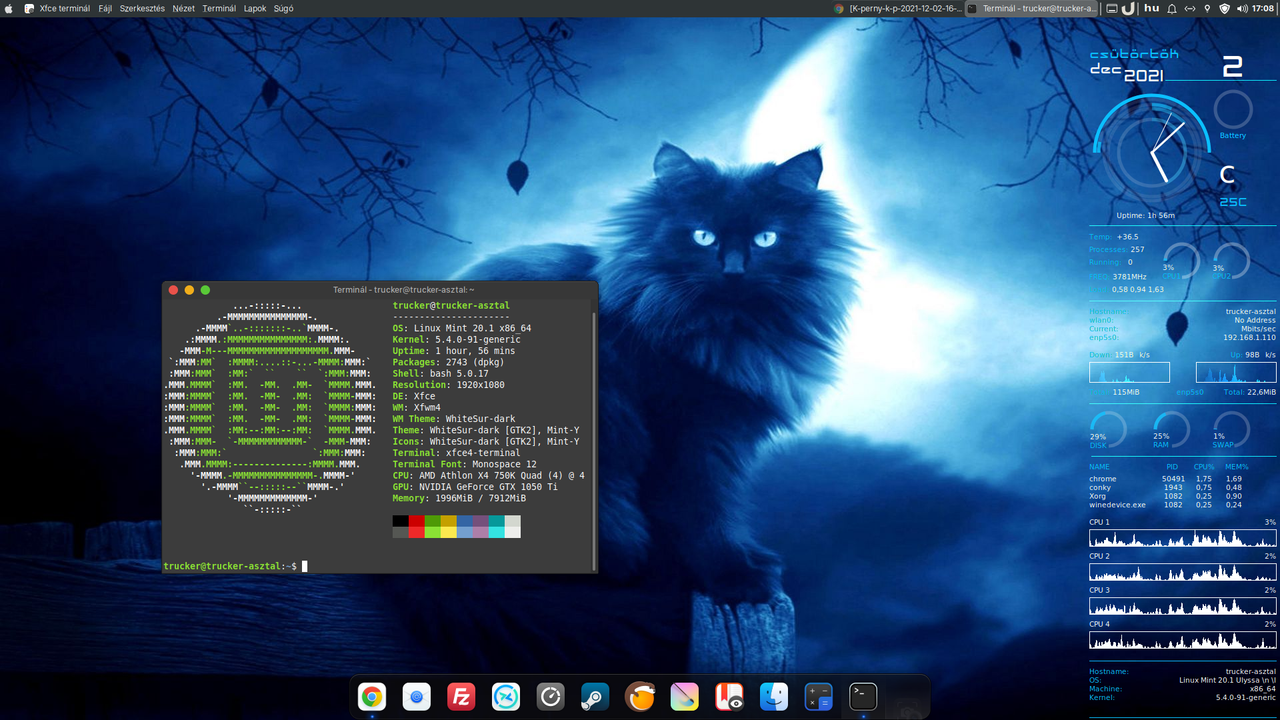Open the calculator from the dock
Viewport: 1280px width, 720px height.
click(x=818, y=697)
